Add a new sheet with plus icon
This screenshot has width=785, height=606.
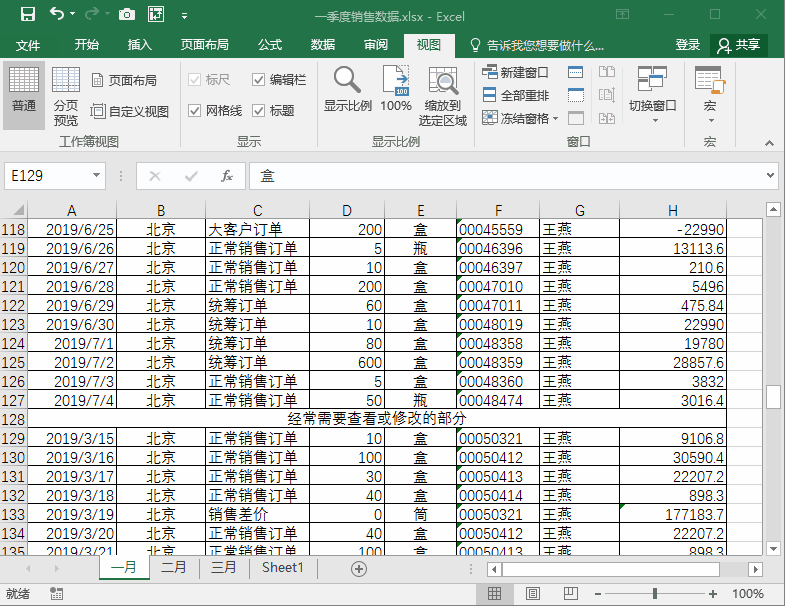click(x=359, y=568)
